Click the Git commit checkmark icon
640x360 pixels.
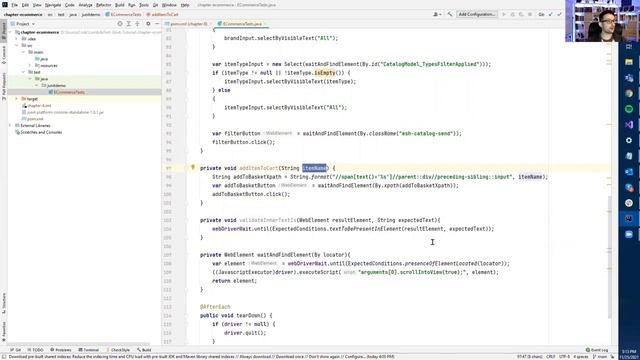click(x=559, y=14)
